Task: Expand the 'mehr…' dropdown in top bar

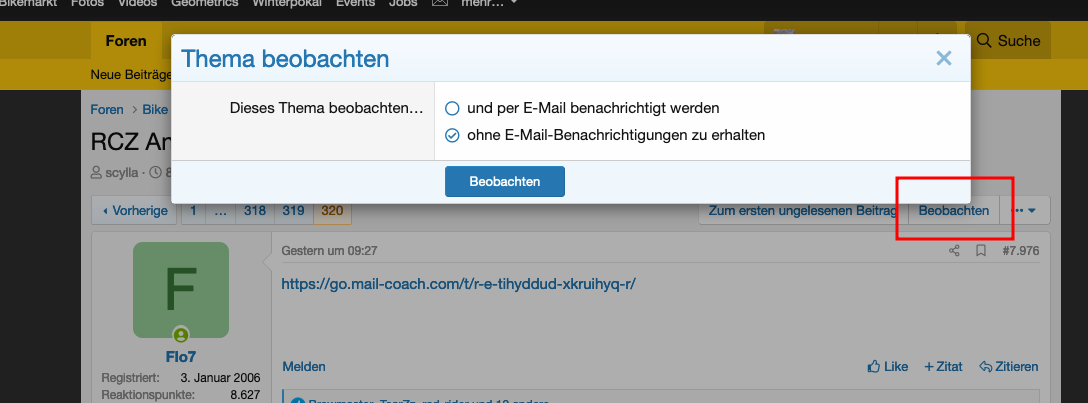Action: point(489,3)
